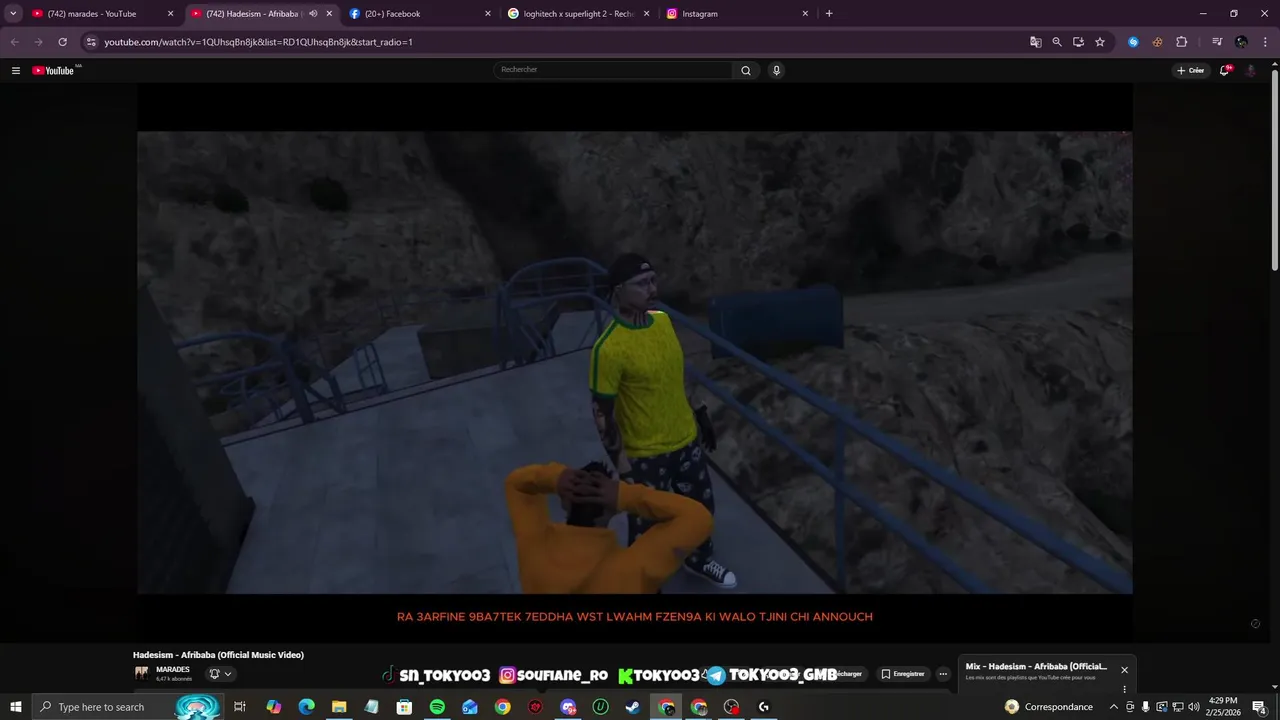Open the MARADES channel avatar
The width and height of the screenshot is (1280, 720).
pos(142,673)
